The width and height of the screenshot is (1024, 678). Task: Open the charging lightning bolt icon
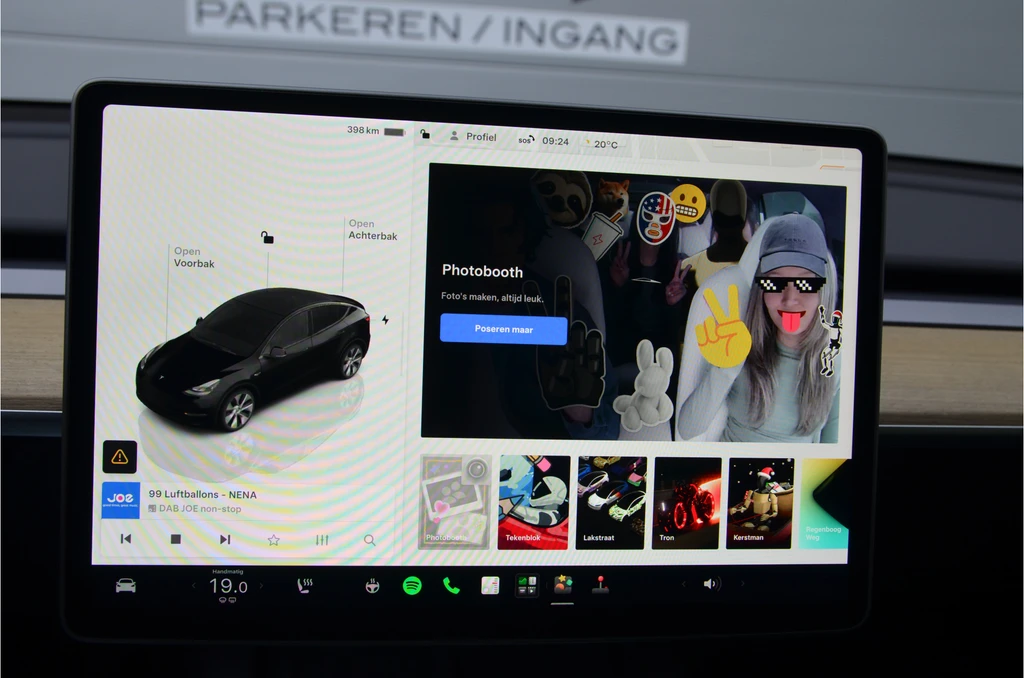(x=385, y=320)
